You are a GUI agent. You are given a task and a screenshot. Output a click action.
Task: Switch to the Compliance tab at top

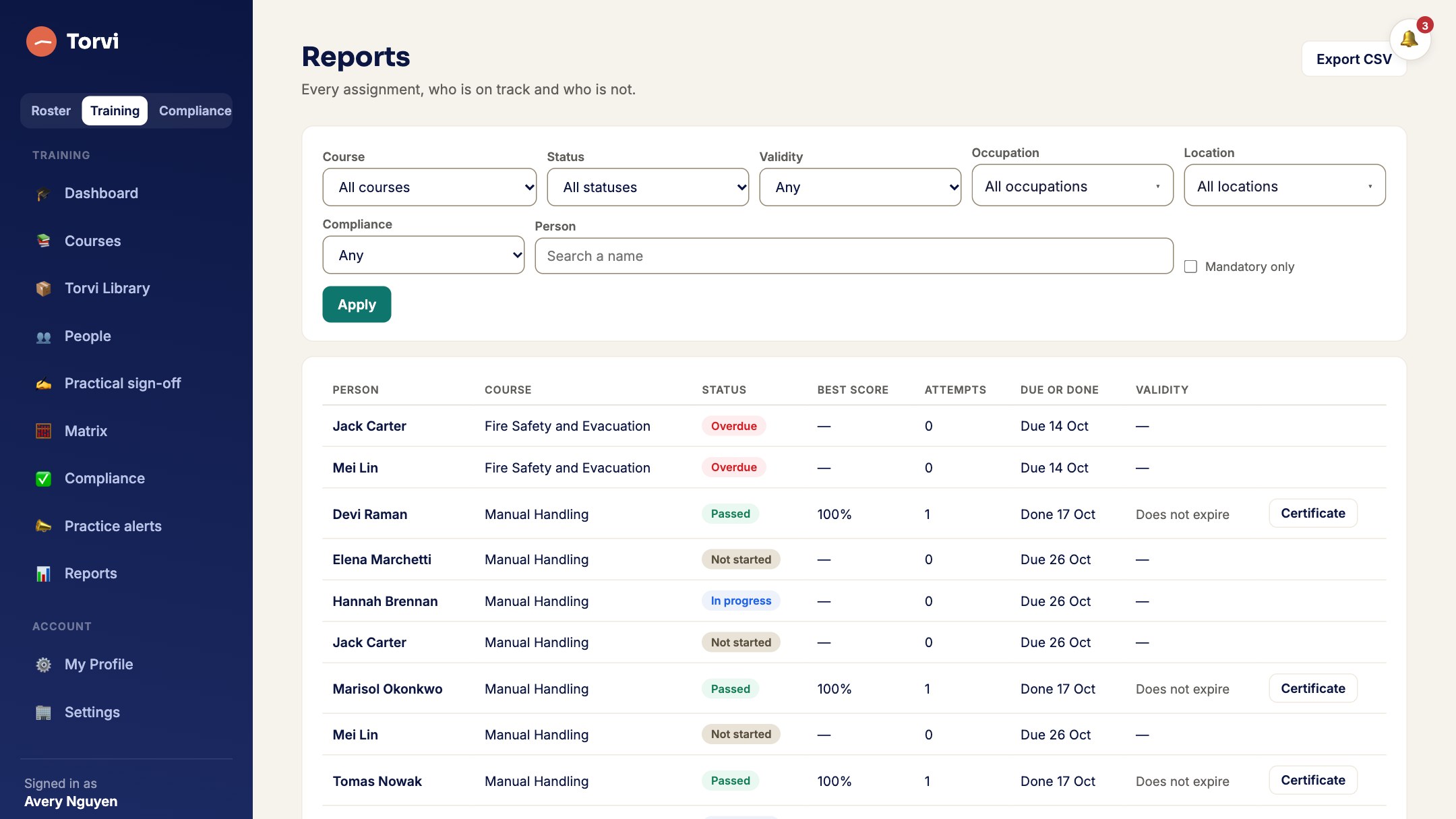tap(195, 111)
